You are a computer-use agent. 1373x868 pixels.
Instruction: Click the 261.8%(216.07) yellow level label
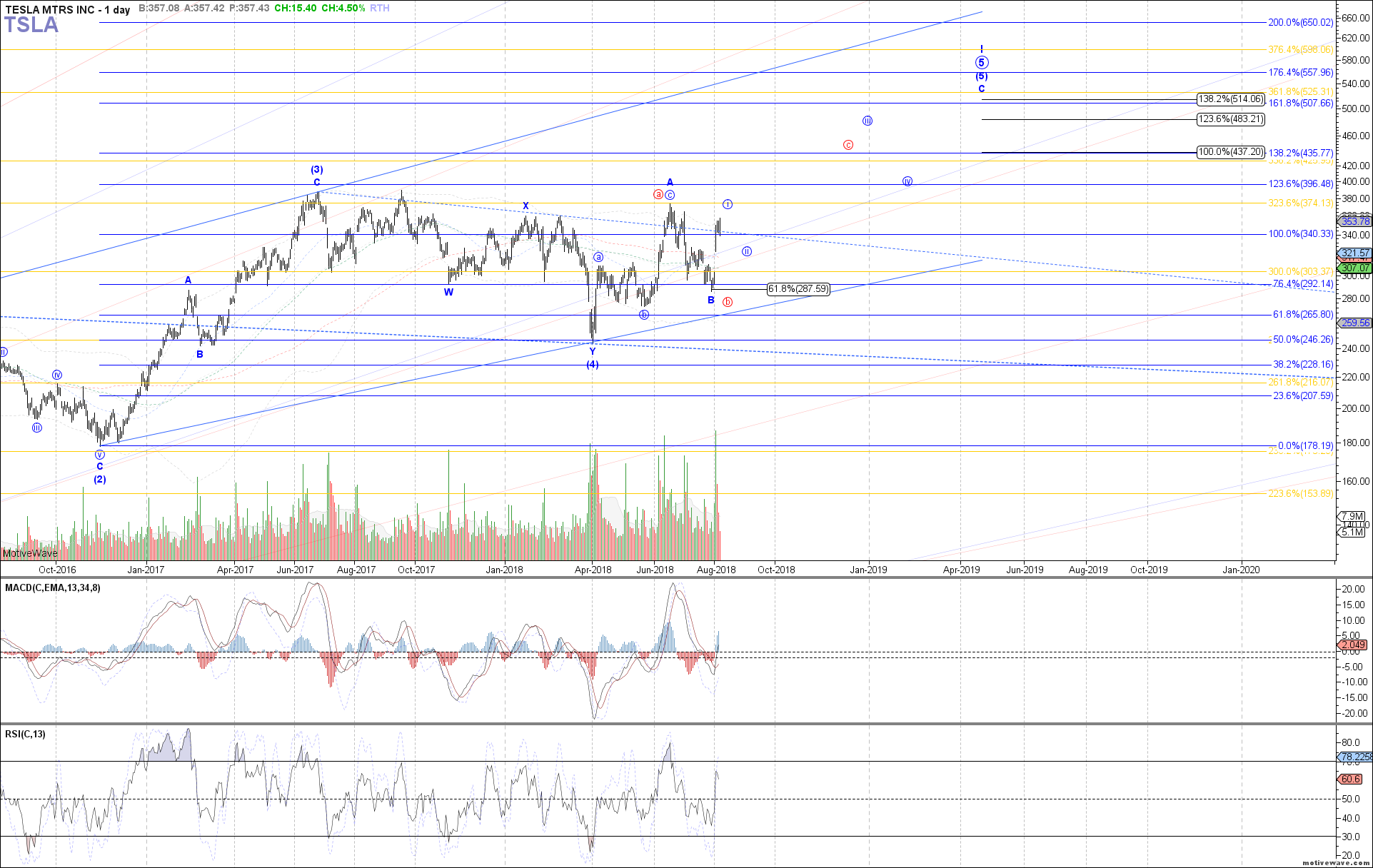coord(1300,383)
